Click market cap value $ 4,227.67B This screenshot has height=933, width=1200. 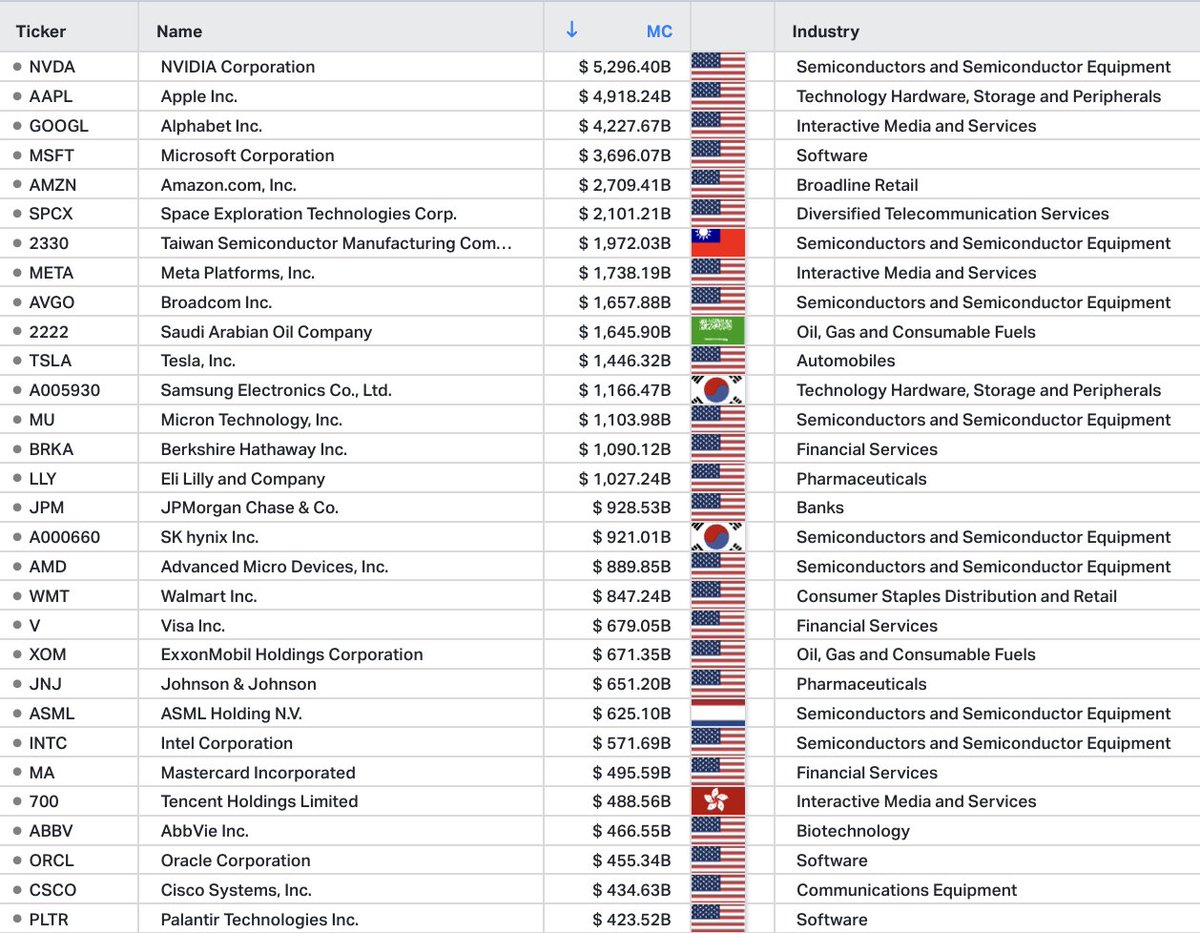pyautogui.click(x=625, y=126)
